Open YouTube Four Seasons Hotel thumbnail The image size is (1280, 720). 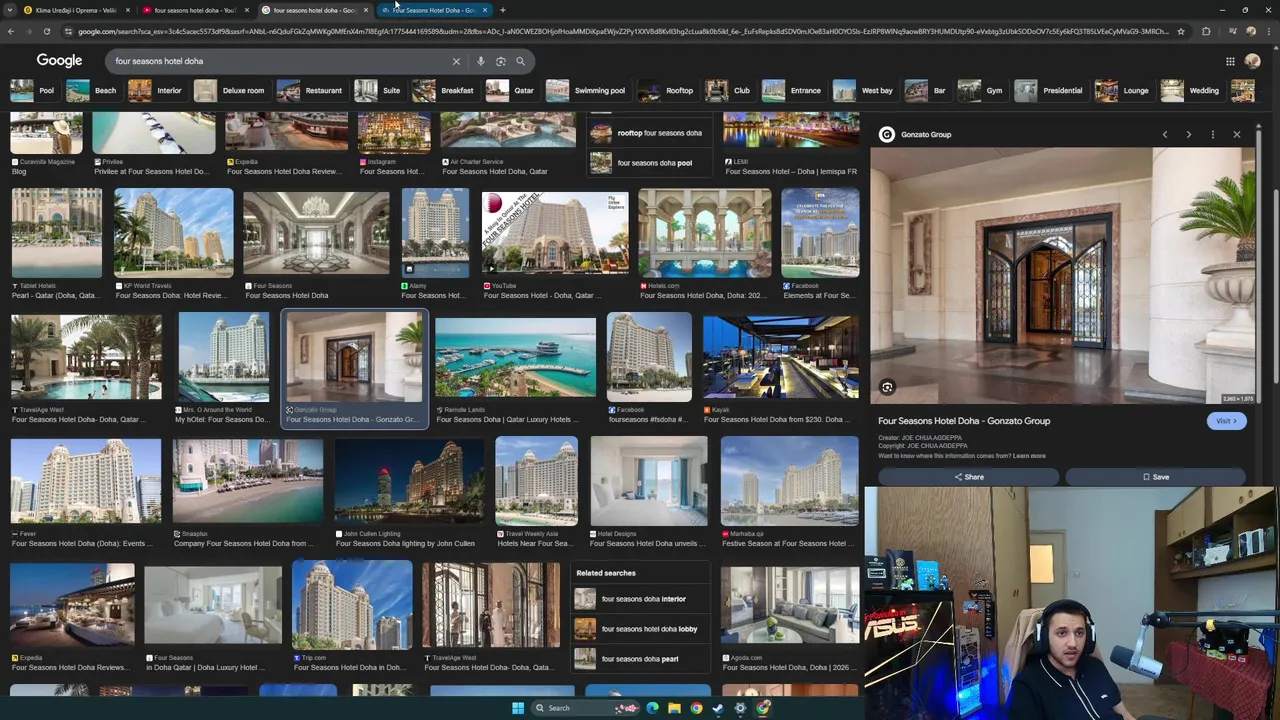click(x=555, y=233)
